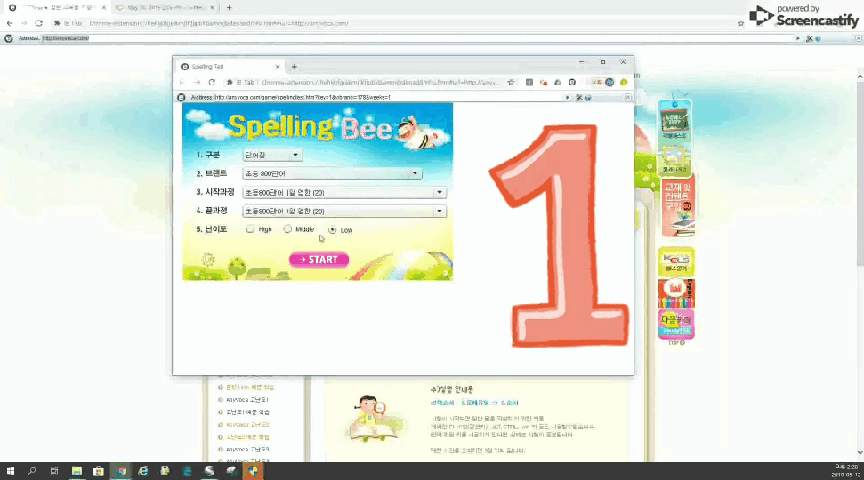
Task: Go forward in the Spelling Test popup
Action: click(x=197, y=82)
